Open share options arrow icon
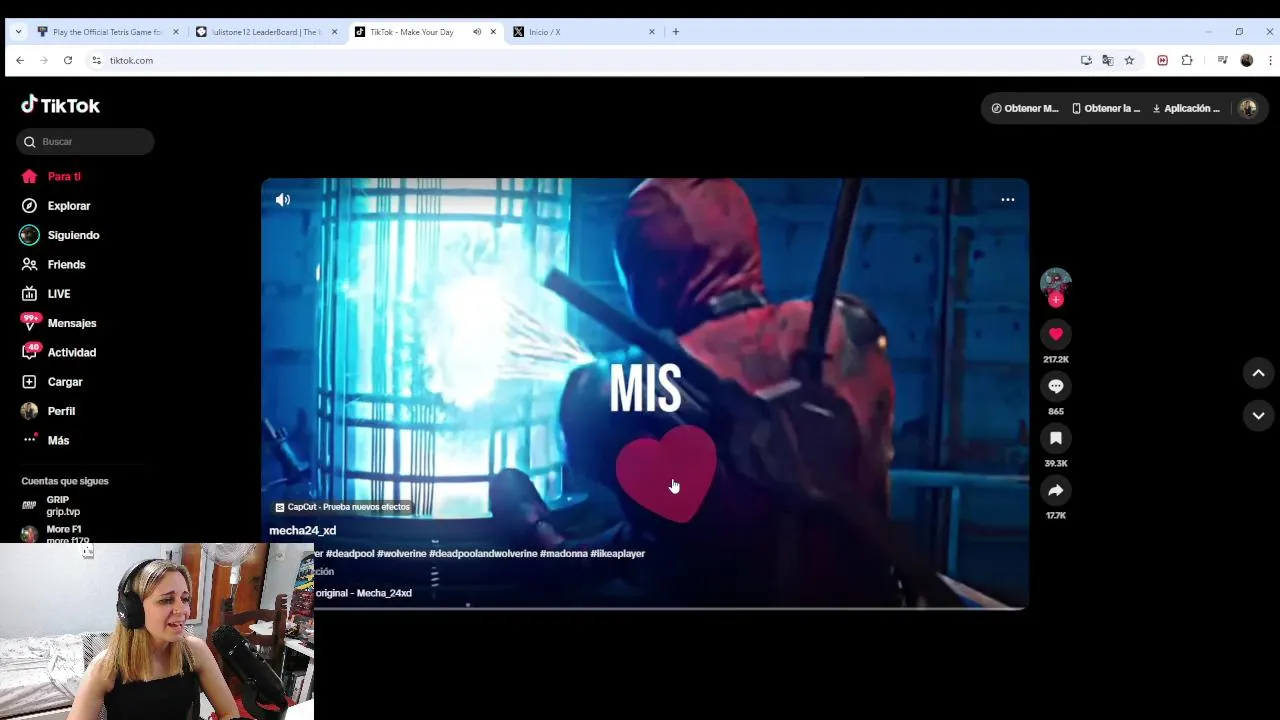 click(x=1056, y=490)
